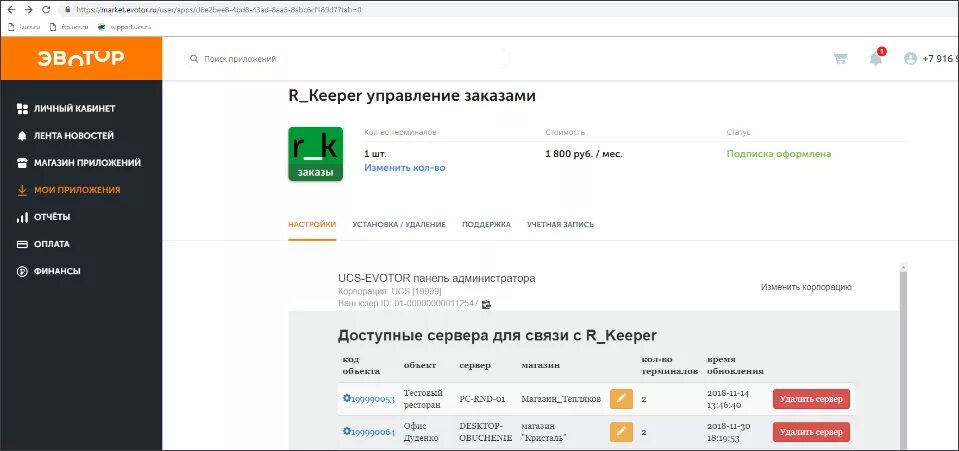Focus the Поиск приложений search field
Screen dimensions: 959x451
coord(347,59)
